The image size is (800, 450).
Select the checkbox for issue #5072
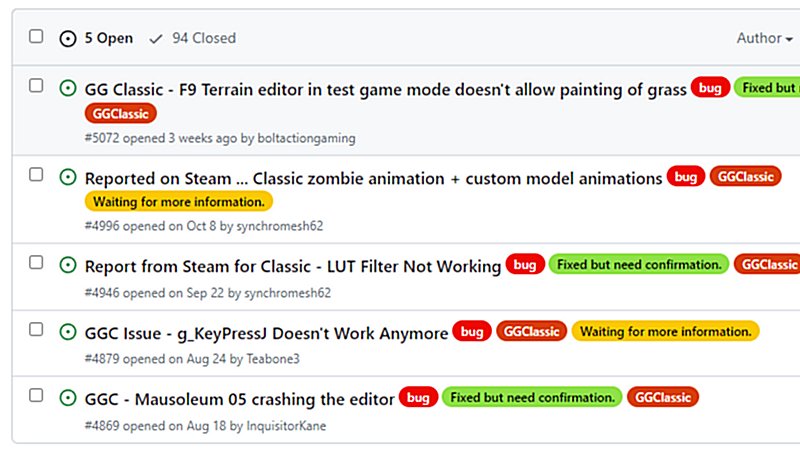pos(36,86)
